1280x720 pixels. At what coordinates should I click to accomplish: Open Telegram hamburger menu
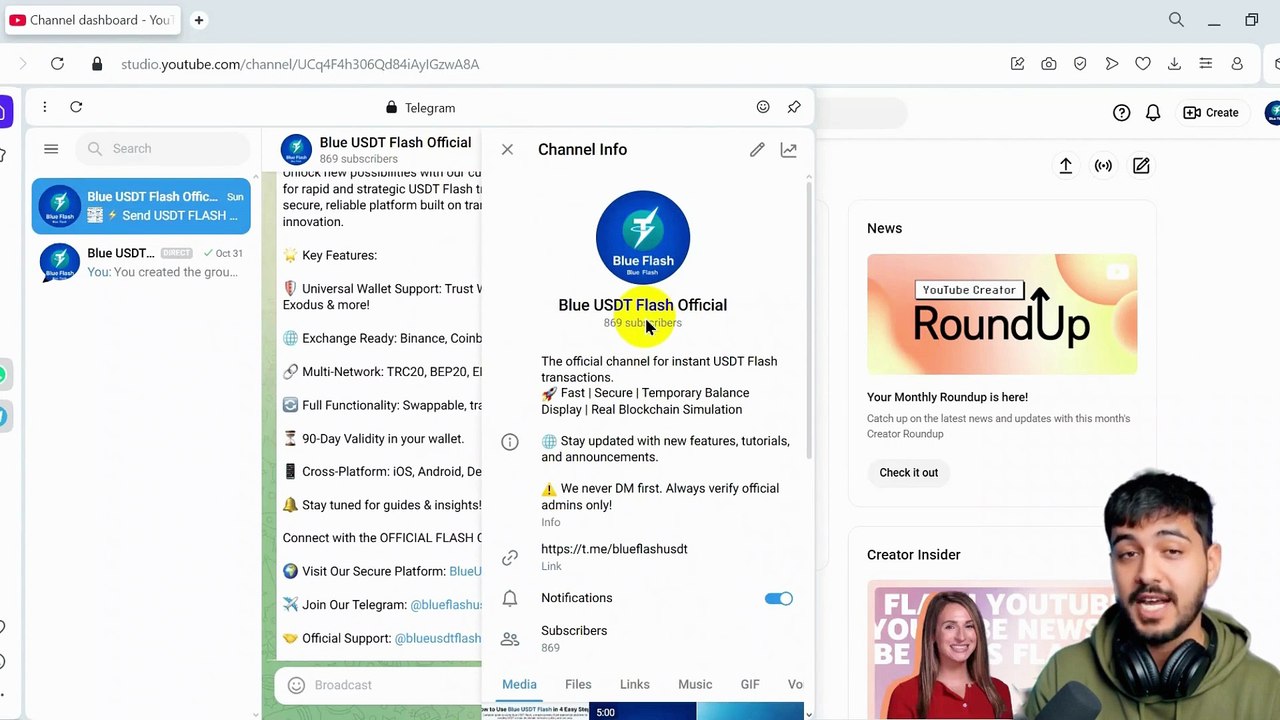(x=51, y=149)
